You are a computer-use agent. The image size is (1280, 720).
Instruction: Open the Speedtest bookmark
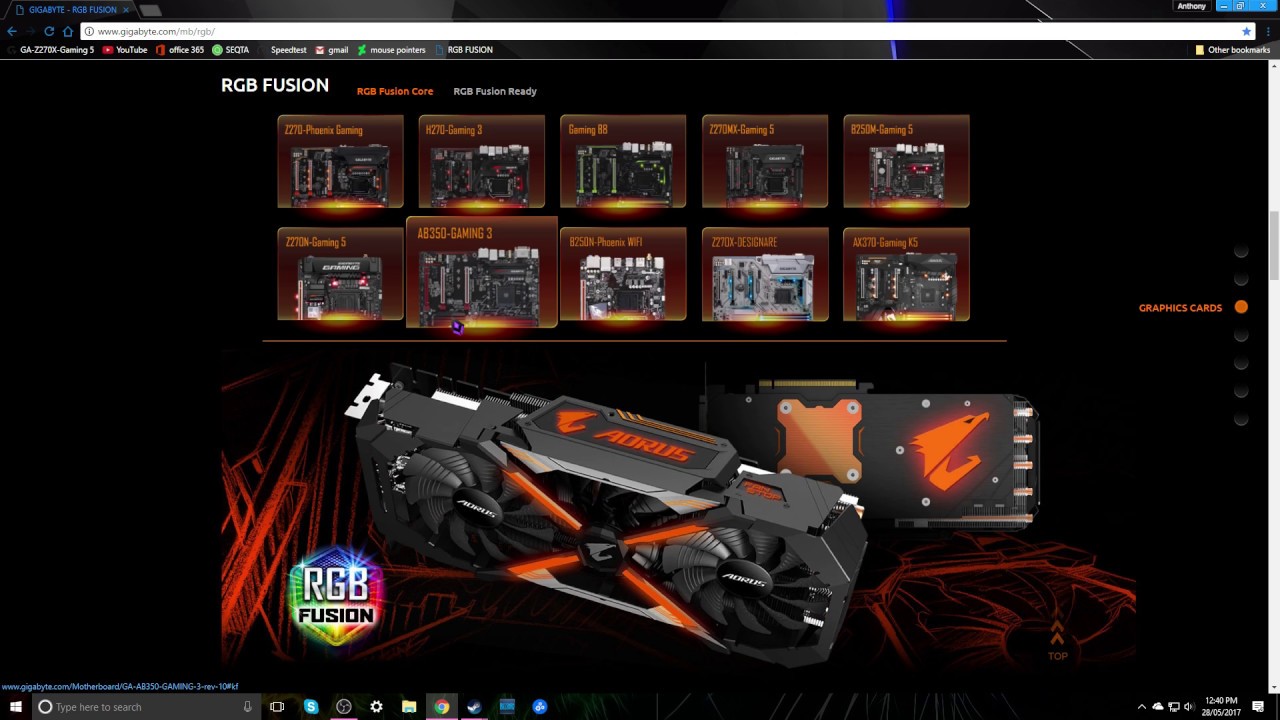click(282, 50)
